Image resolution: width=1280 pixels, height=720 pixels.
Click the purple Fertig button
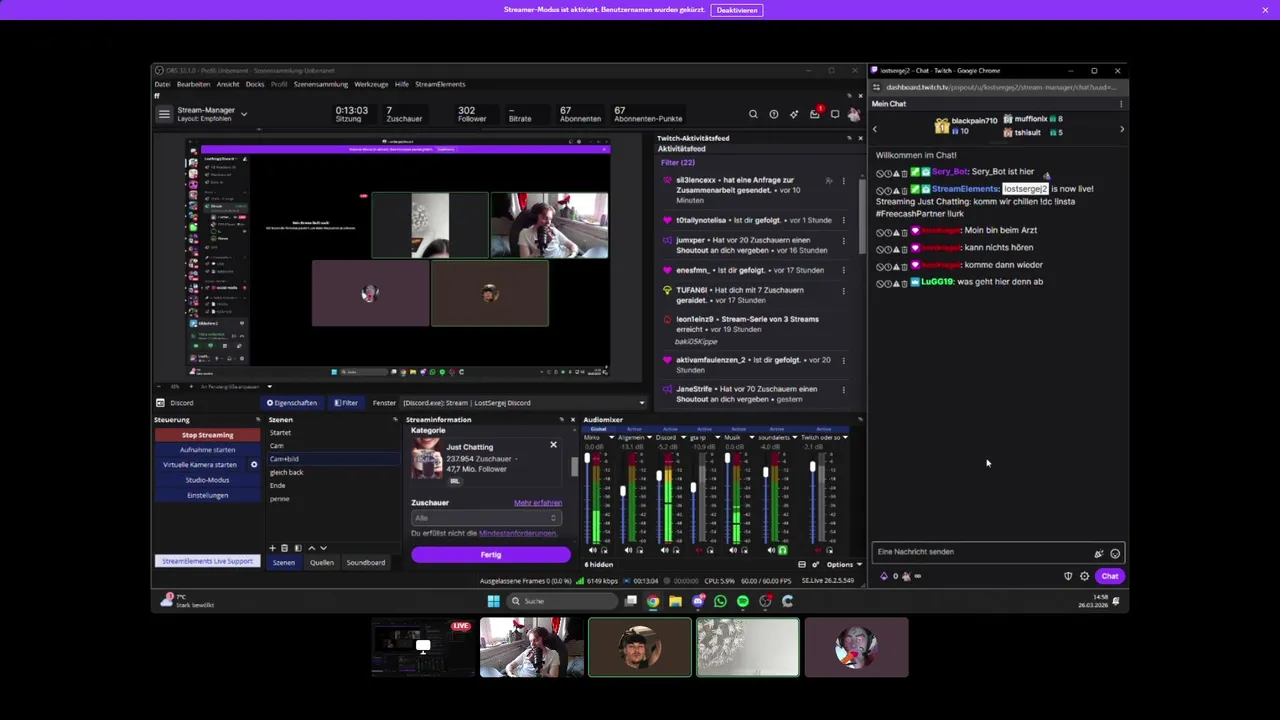pyautogui.click(x=490, y=555)
